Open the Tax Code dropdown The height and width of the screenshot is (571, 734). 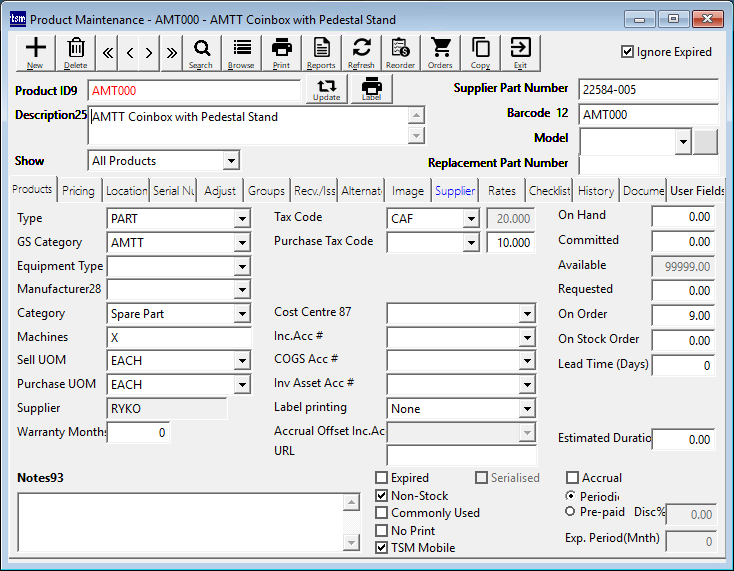pyautogui.click(x=470, y=219)
